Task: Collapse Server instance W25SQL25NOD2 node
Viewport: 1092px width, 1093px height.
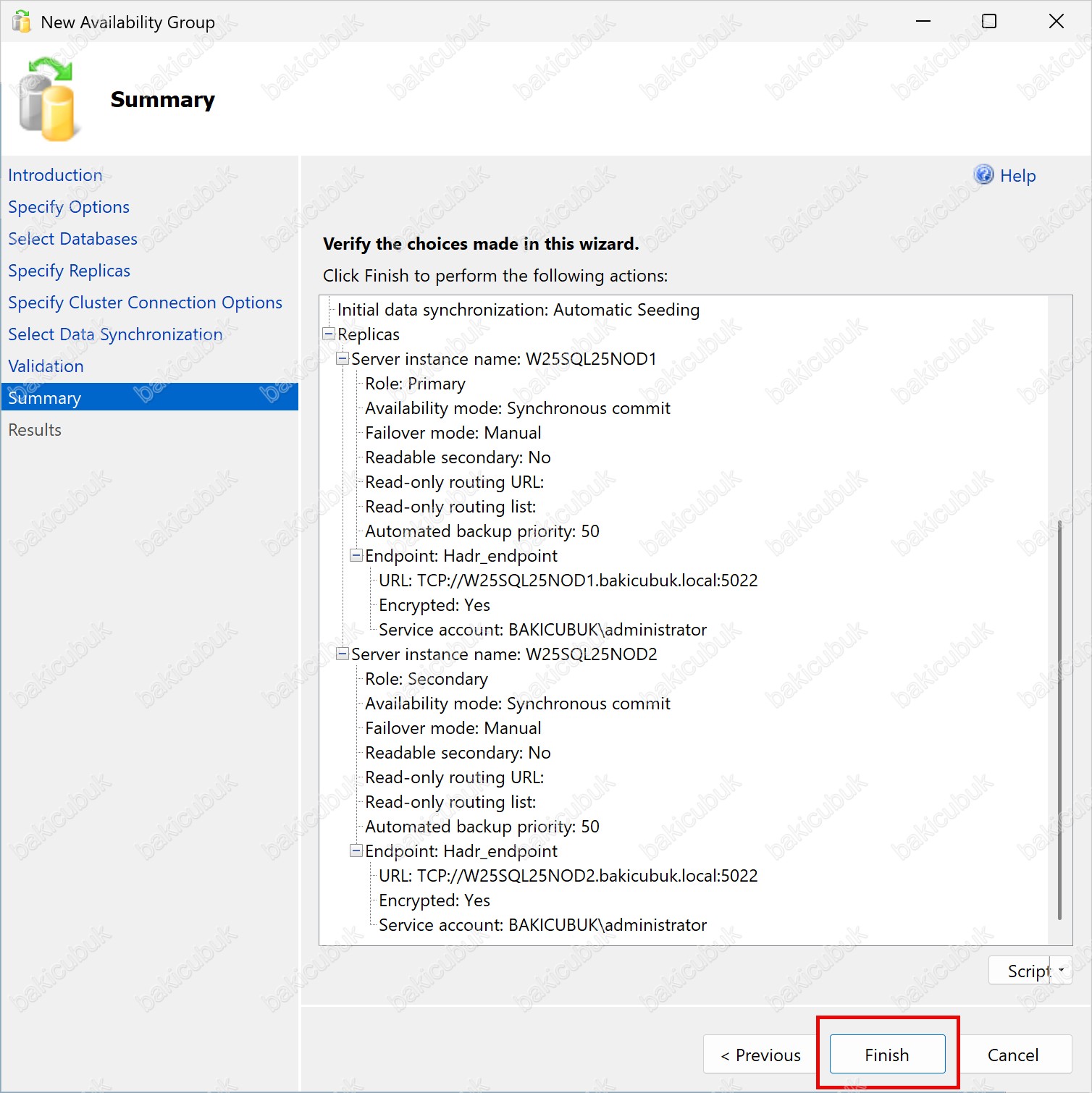Action: click(x=343, y=654)
